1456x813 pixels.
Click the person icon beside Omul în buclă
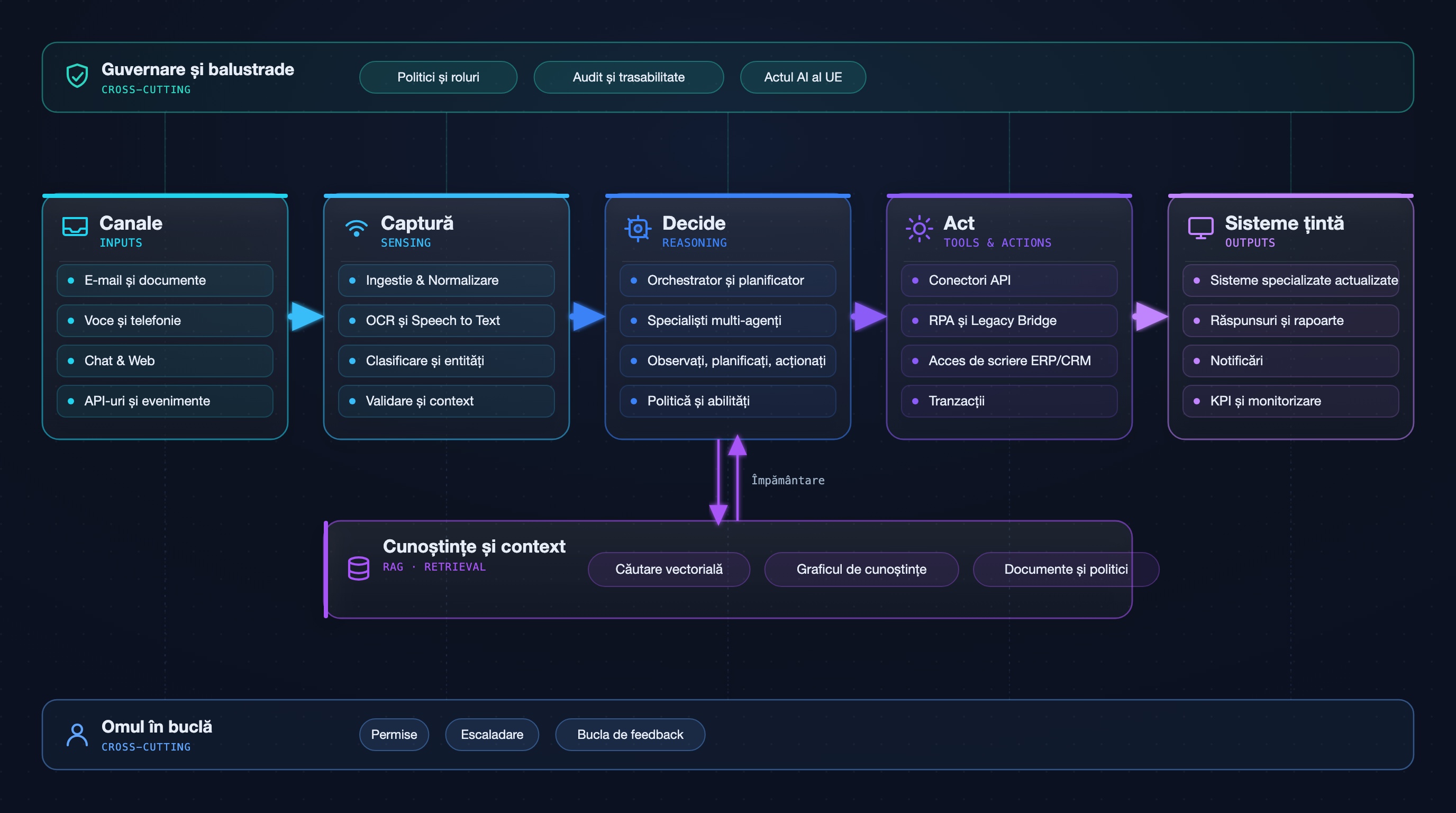tap(77, 735)
